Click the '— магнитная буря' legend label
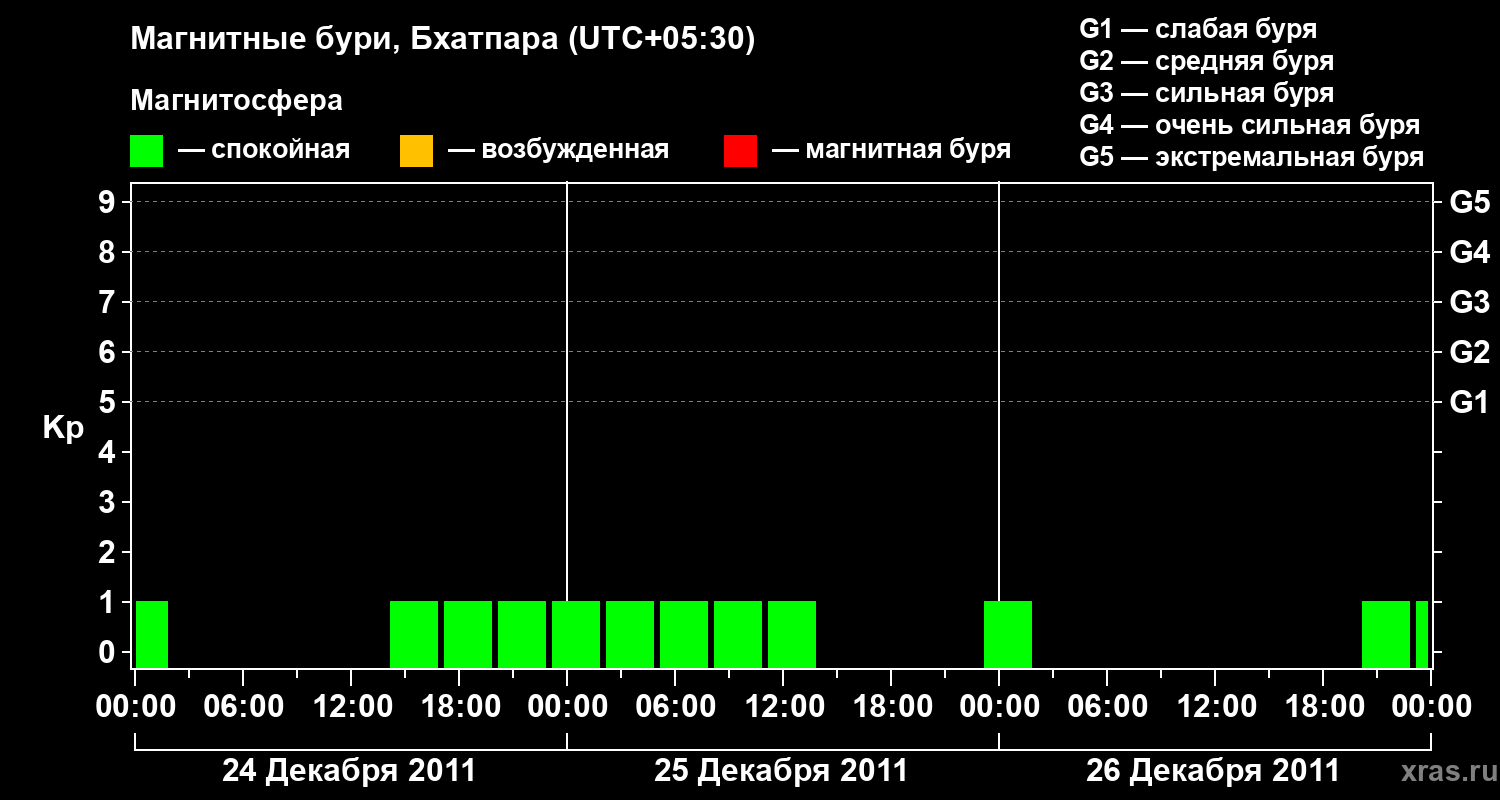The height and width of the screenshot is (800, 1500). (892, 150)
